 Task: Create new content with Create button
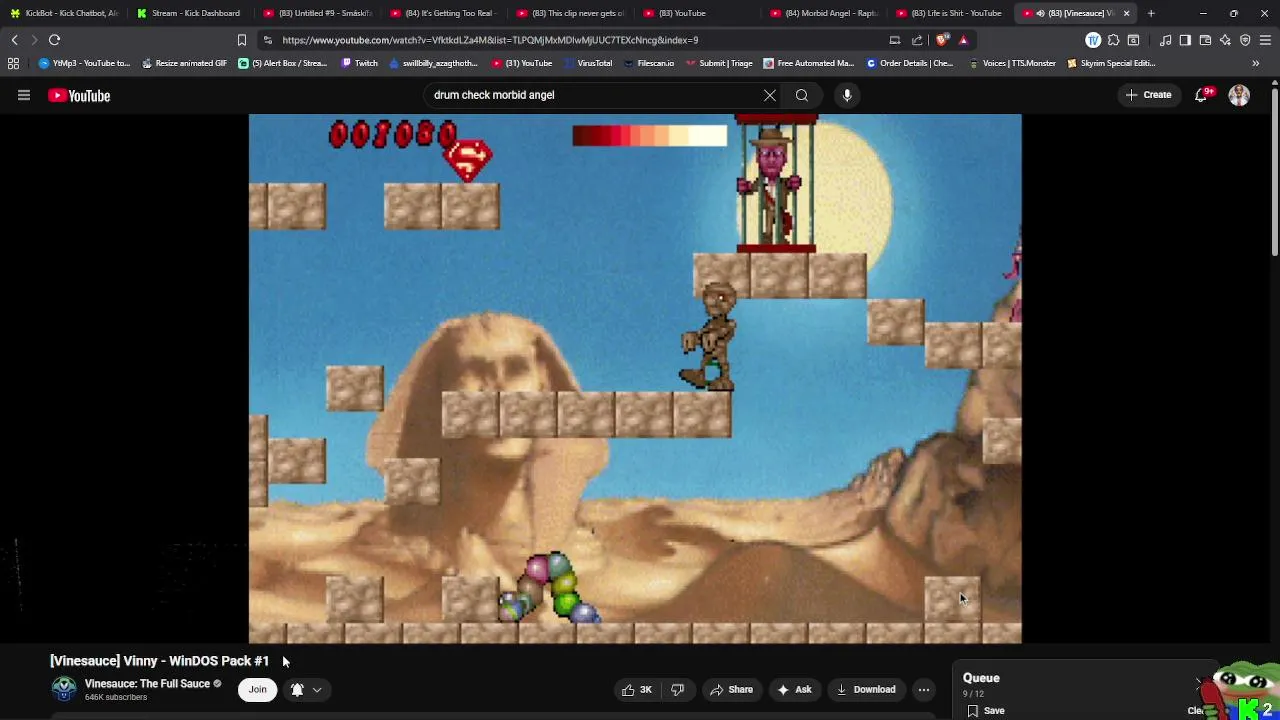1148,95
